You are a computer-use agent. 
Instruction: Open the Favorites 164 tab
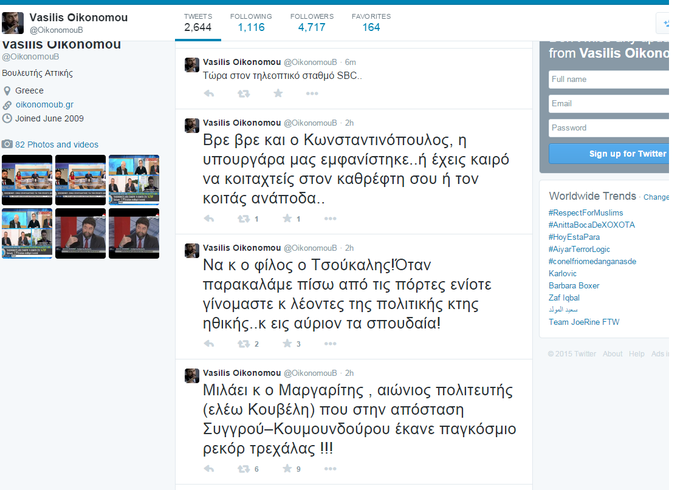(371, 23)
